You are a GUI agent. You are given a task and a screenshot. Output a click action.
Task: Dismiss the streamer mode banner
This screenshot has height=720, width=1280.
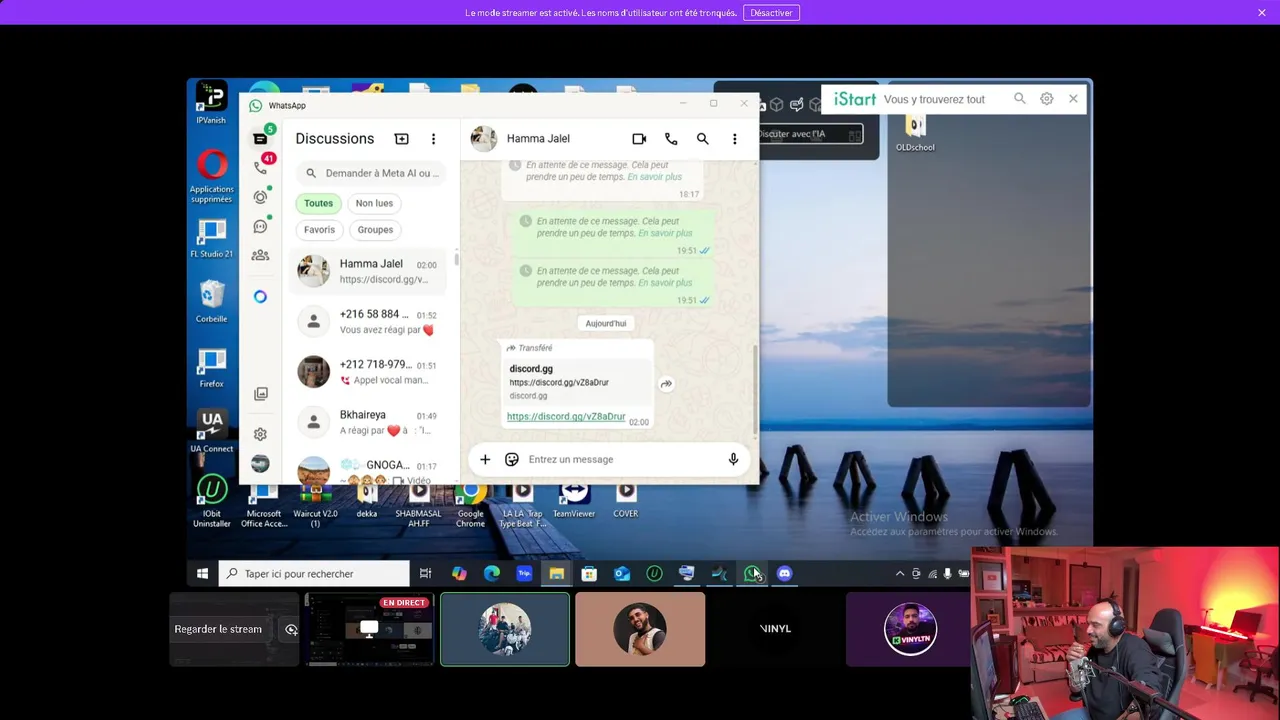[1262, 13]
